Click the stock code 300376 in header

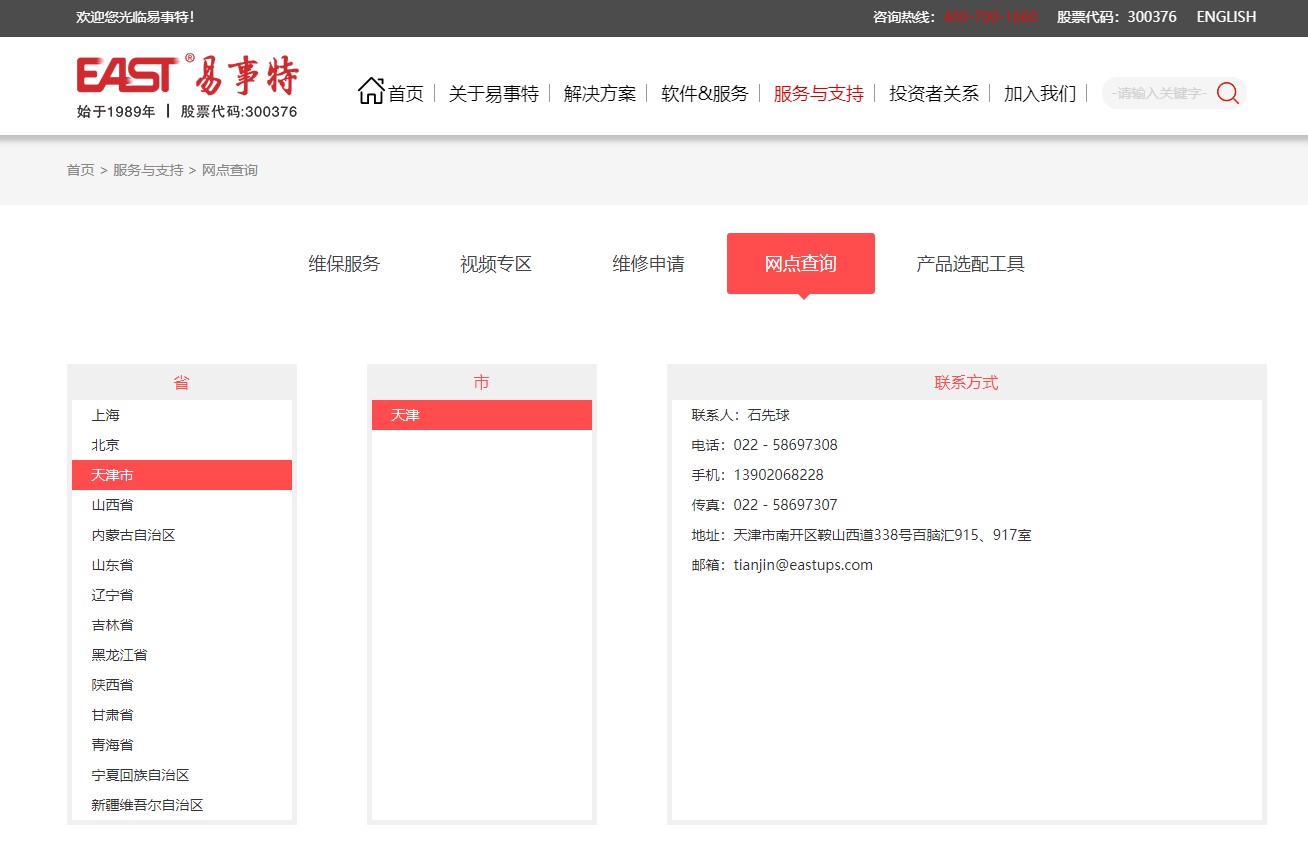click(x=1152, y=17)
